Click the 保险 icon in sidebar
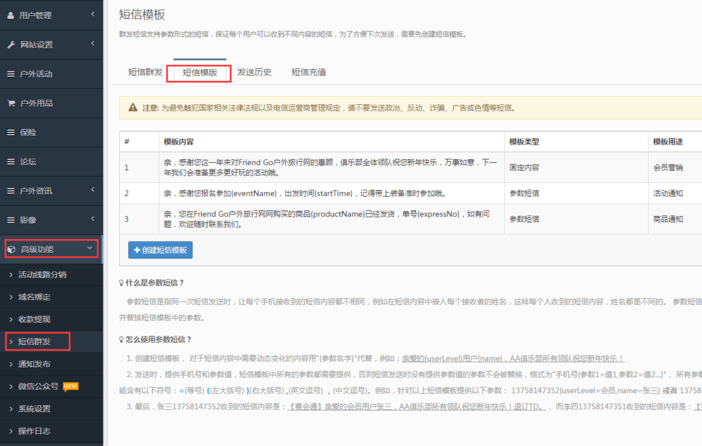The image size is (702, 446). pyautogui.click(x=11, y=132)
